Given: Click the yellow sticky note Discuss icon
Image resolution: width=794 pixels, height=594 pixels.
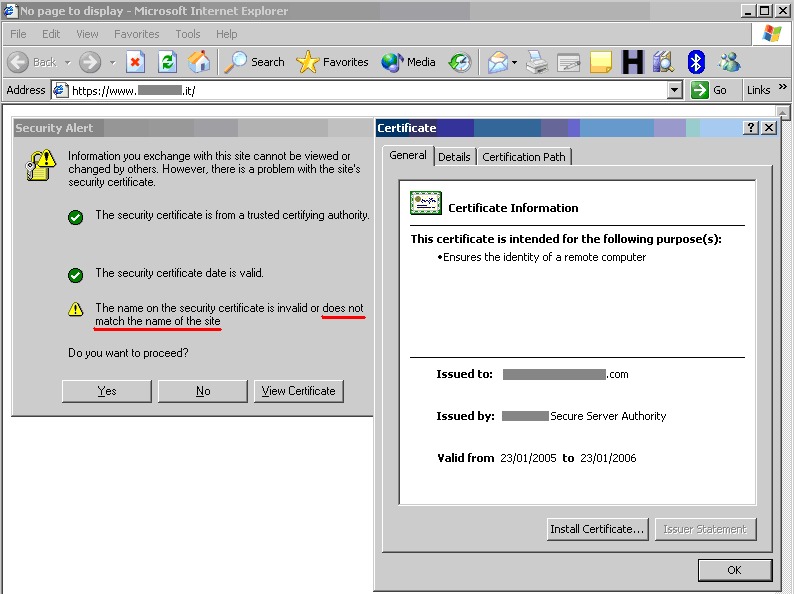Looking at the screenshot, I should (601, 62).
